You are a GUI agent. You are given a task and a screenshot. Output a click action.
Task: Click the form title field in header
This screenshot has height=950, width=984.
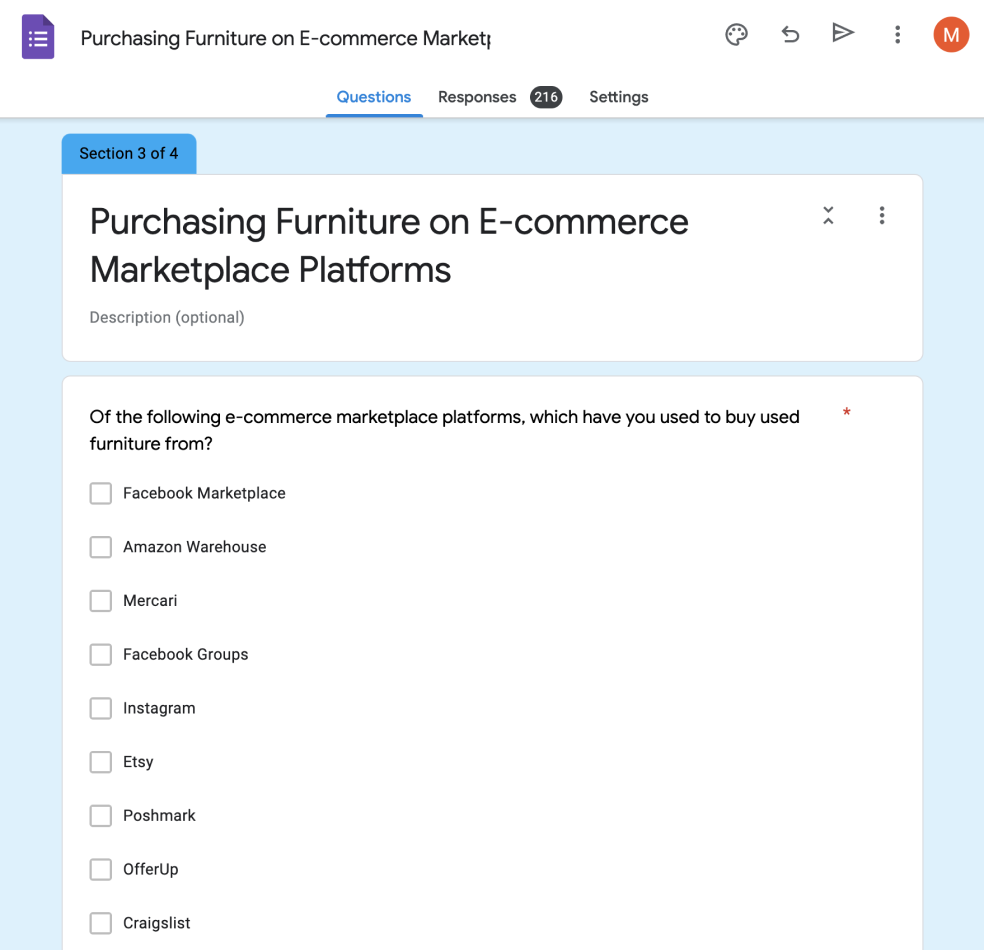(286, 38)
